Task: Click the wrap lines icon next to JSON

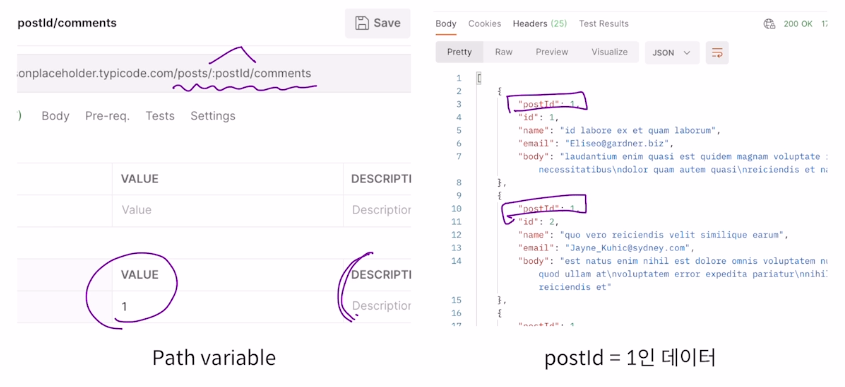Action: [x=717, y=53]
